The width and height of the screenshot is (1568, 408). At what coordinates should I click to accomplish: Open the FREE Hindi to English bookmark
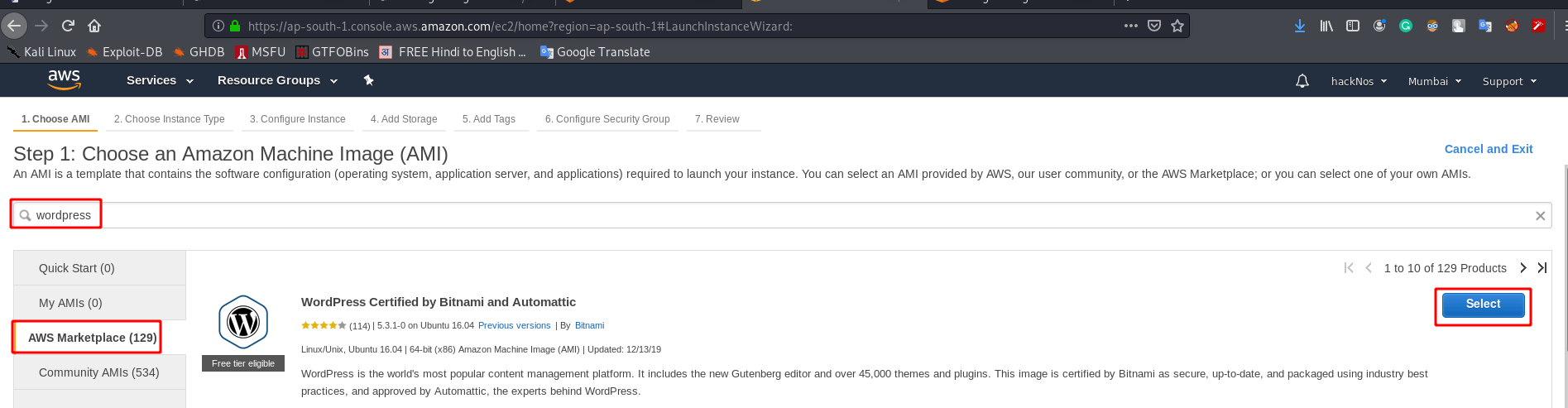click(x=453, y=51)
